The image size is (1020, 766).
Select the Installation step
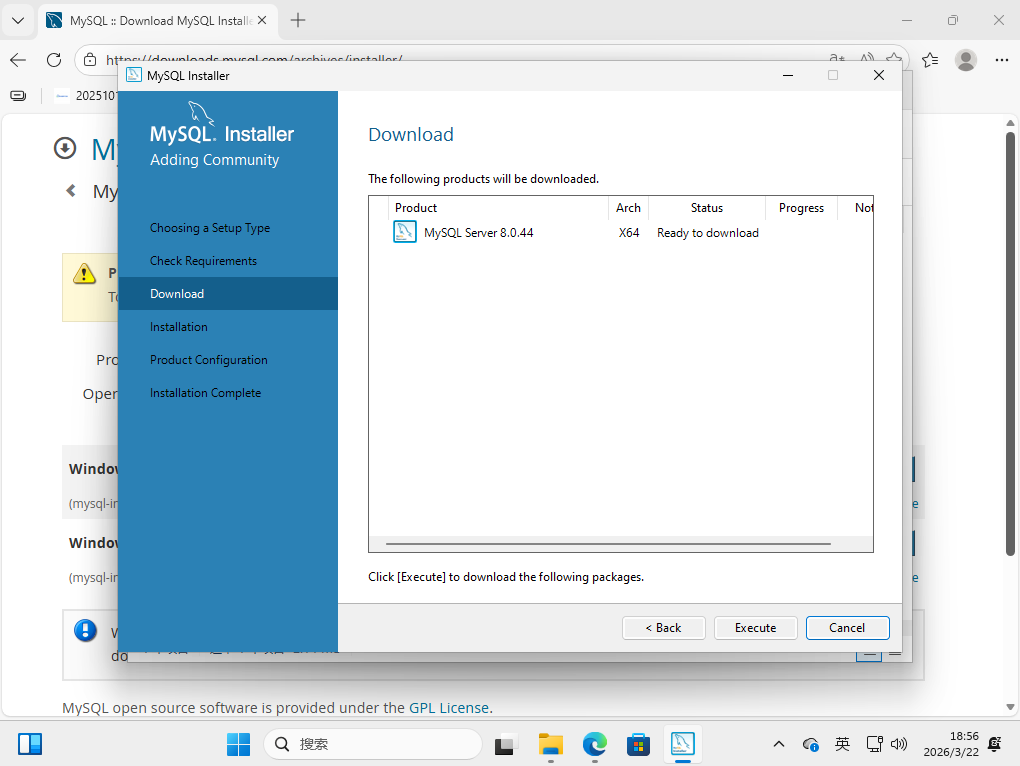point(178,327)
